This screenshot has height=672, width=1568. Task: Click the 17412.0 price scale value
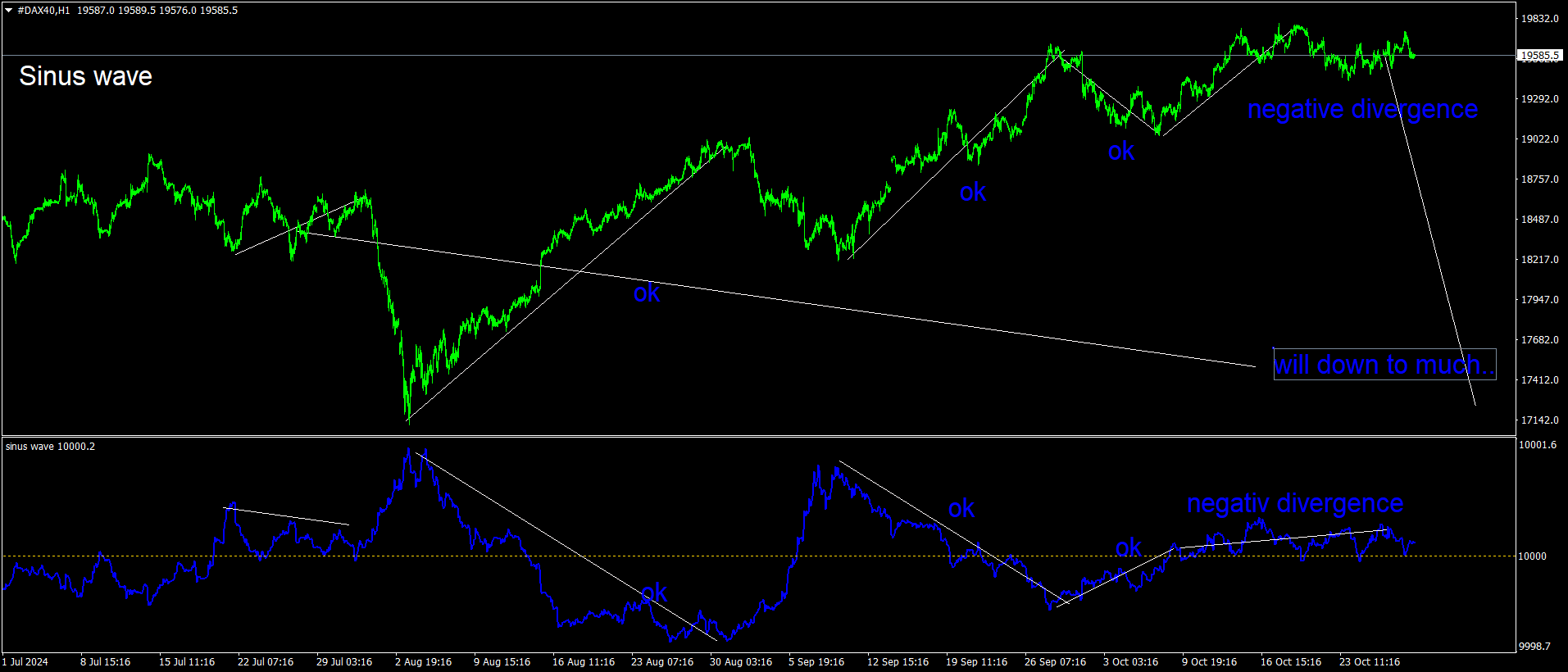coord(1540,380)
